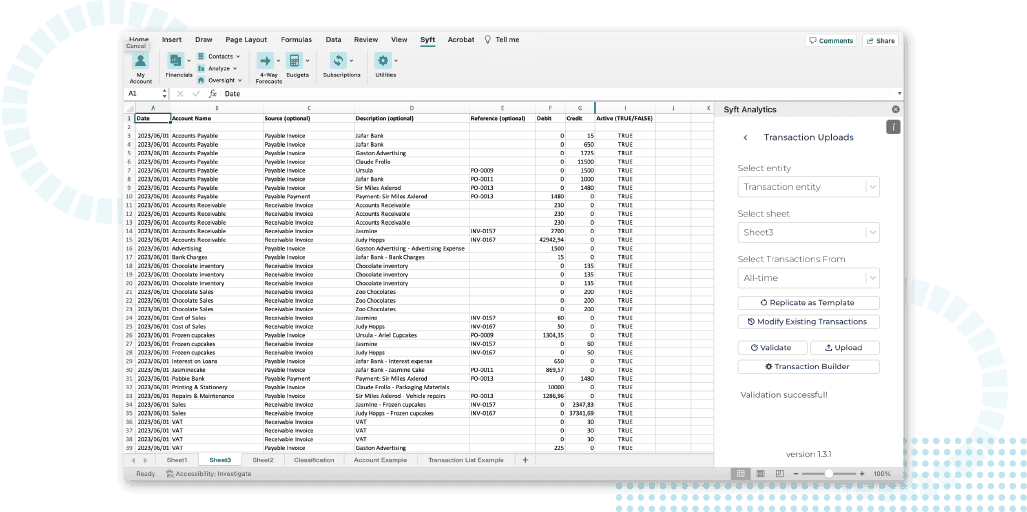Open Select Transactions From dropdown
Viewport: 1027px width, 512px height.
(808, 278)
